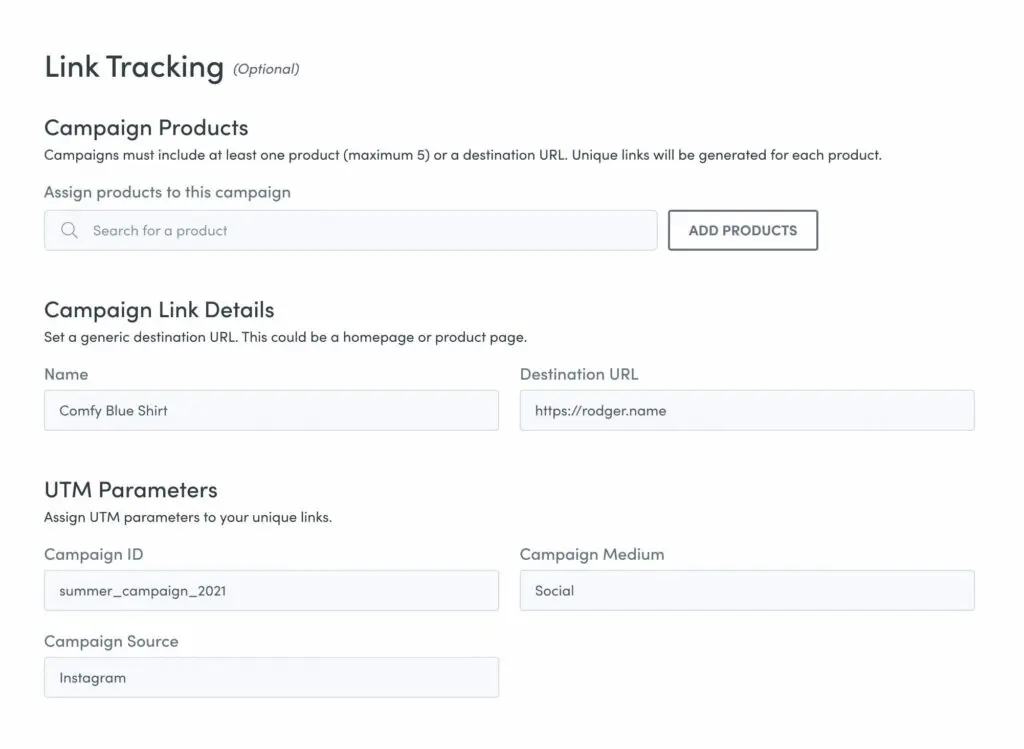This screenshot has height=749, width=1024.
Task: Select the Campaign Products section heading
Action: [146, 128]
